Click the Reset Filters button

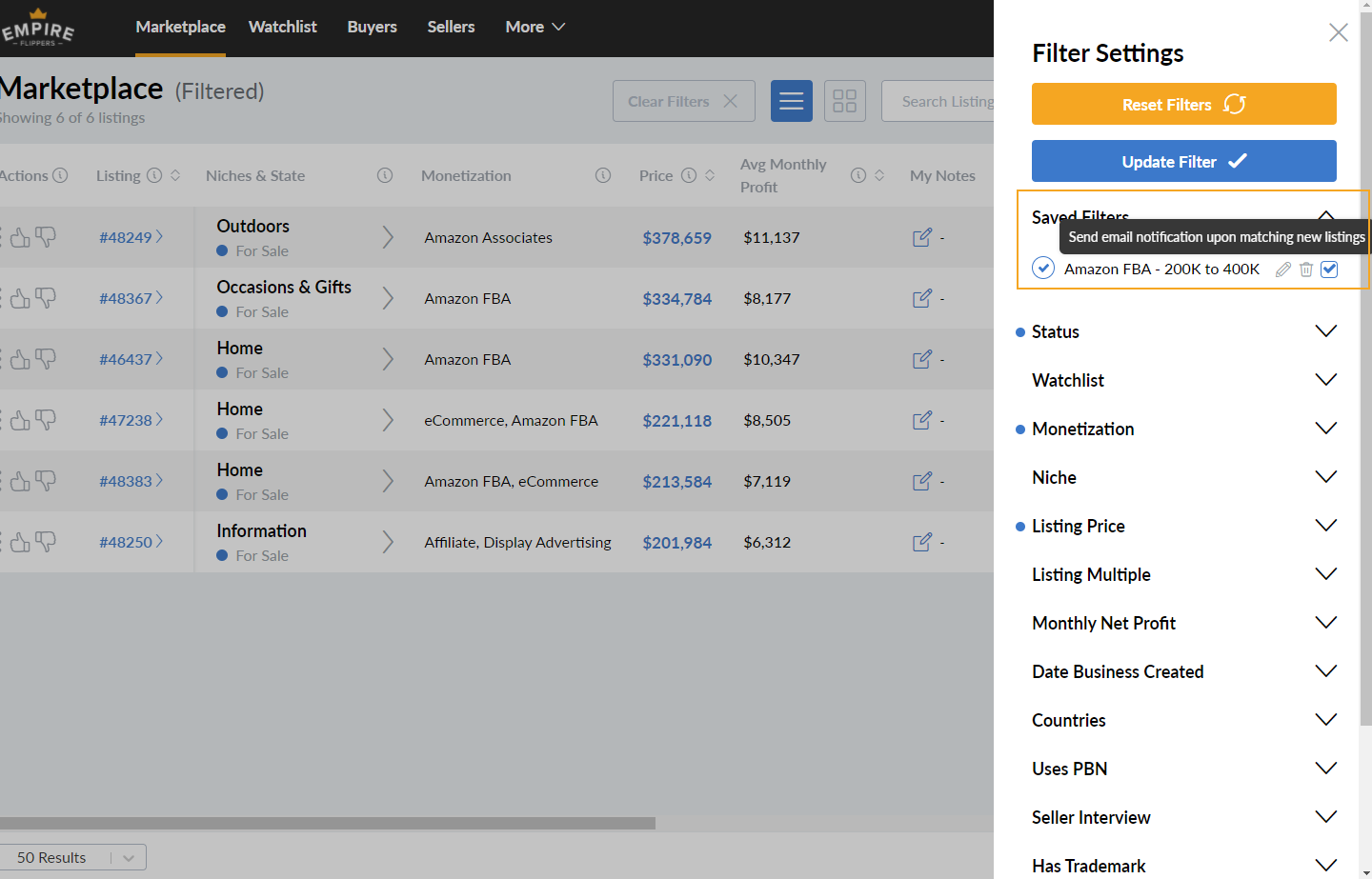coord(1183,104)
